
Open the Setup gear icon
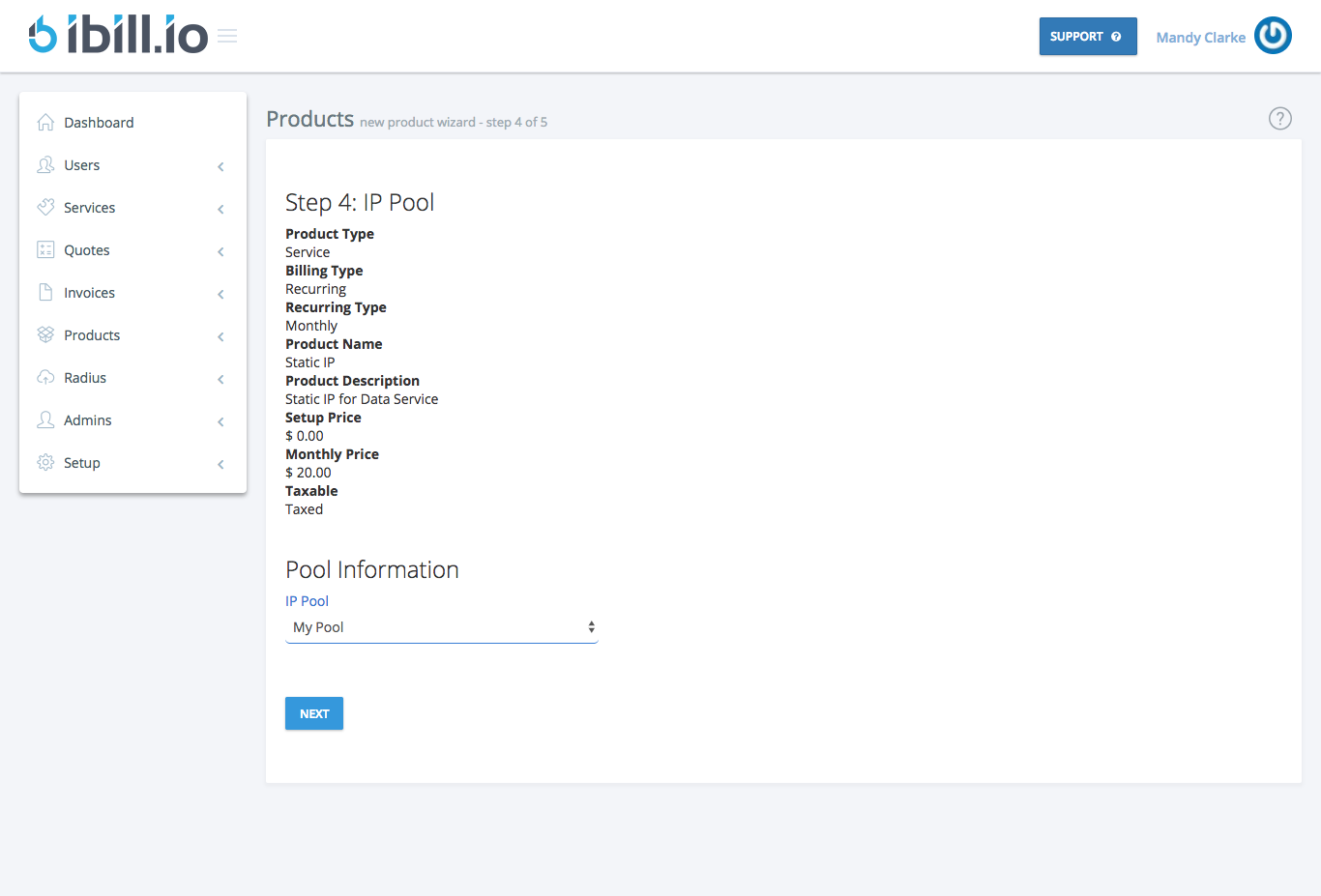(45, 462)
